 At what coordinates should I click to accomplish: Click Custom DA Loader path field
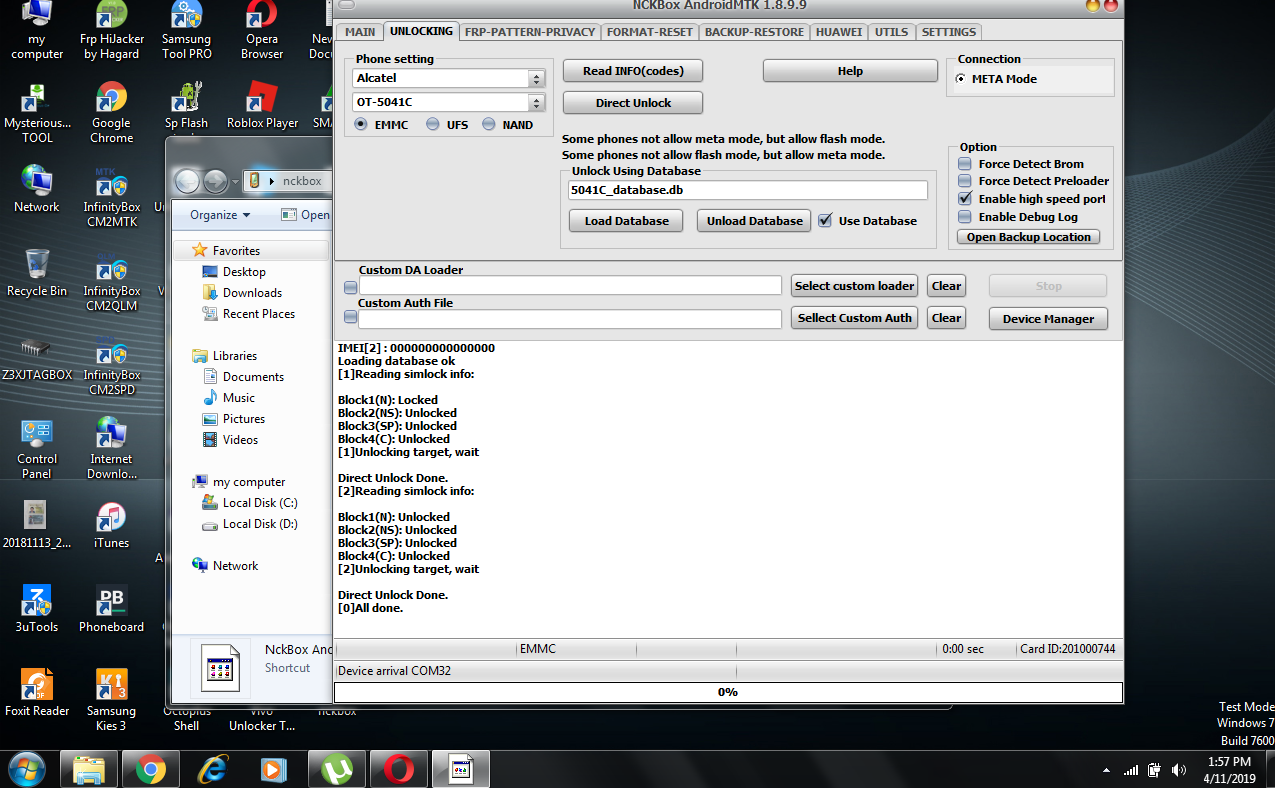pyautogui.click(x=570, y=286)
